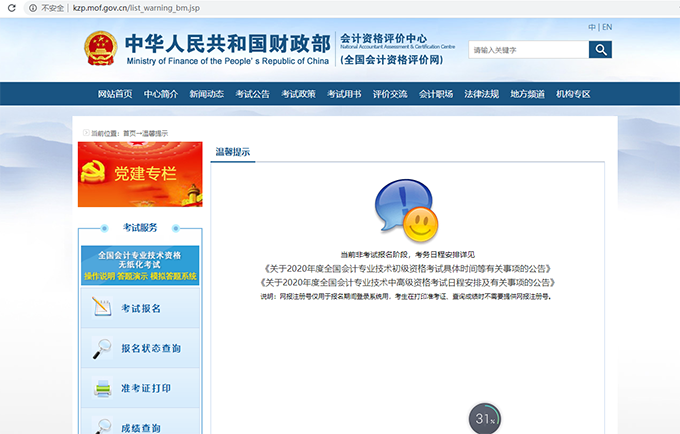Open the 初级资格考试 2020 announcement link
The height and width of the screenshot is (434, 680).
(405, 269)
